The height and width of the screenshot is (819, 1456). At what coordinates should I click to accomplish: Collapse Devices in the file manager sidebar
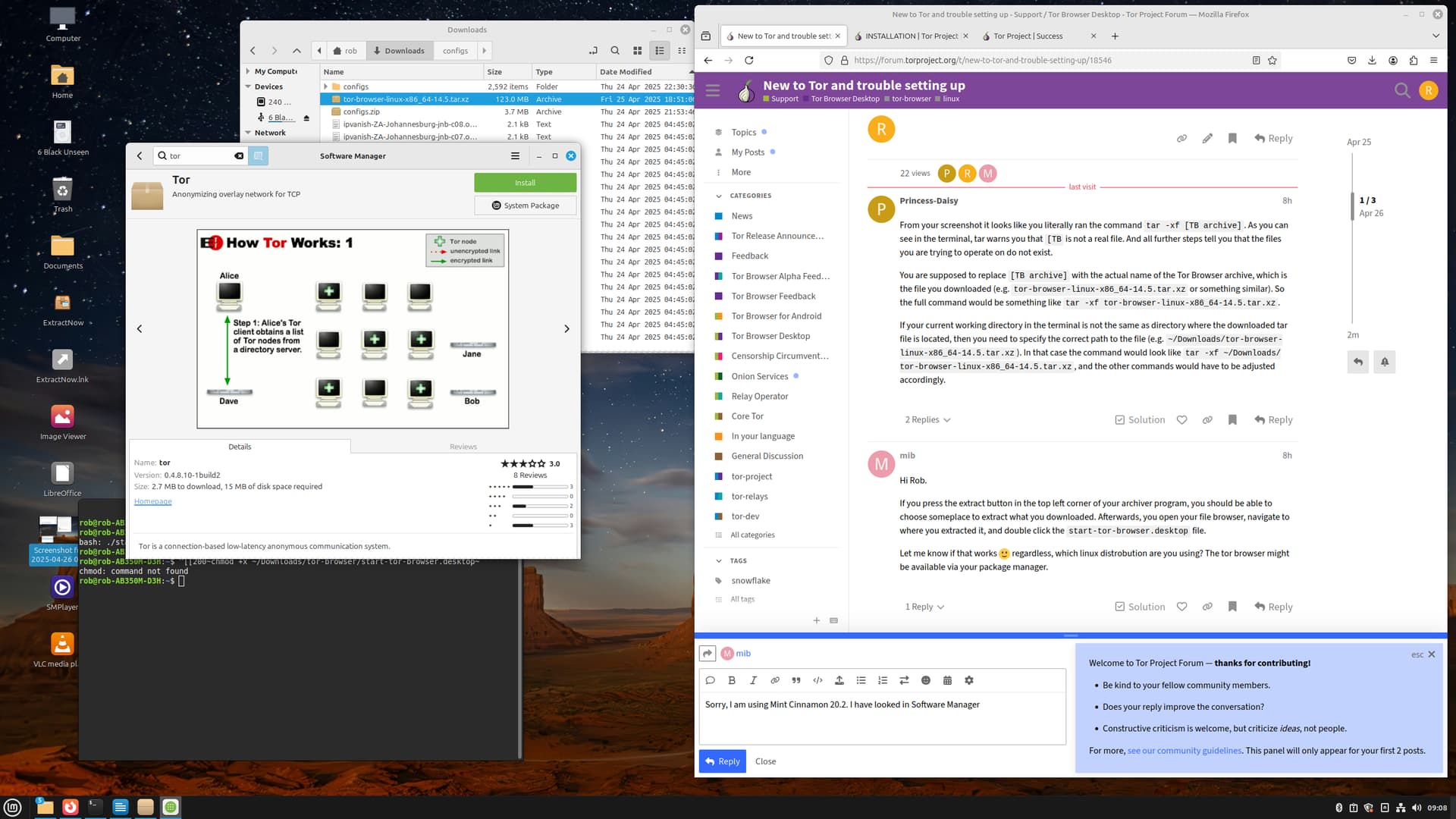(248, 86)
